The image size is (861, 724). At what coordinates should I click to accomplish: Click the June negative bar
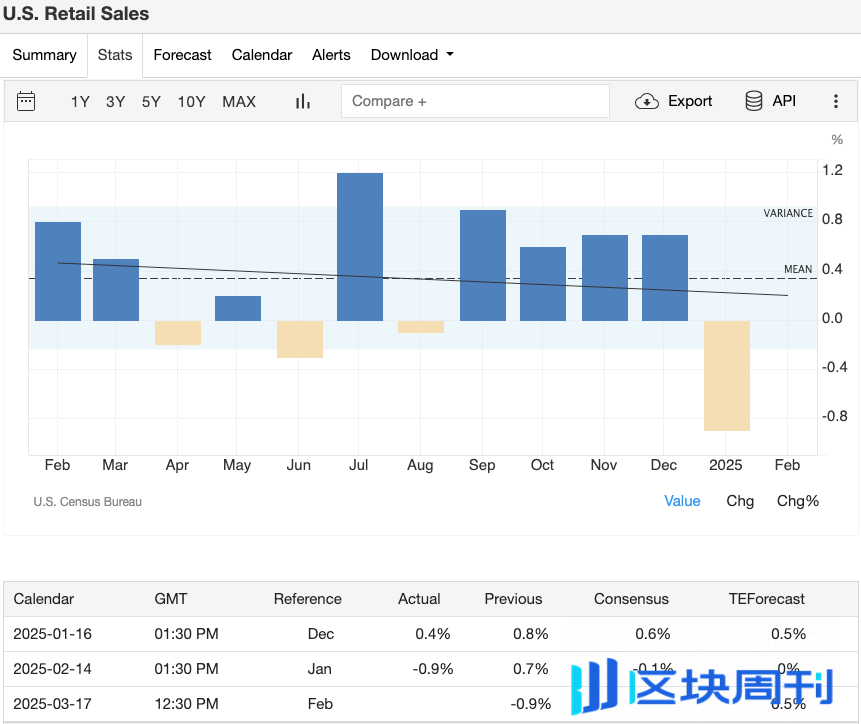point(300,339)
